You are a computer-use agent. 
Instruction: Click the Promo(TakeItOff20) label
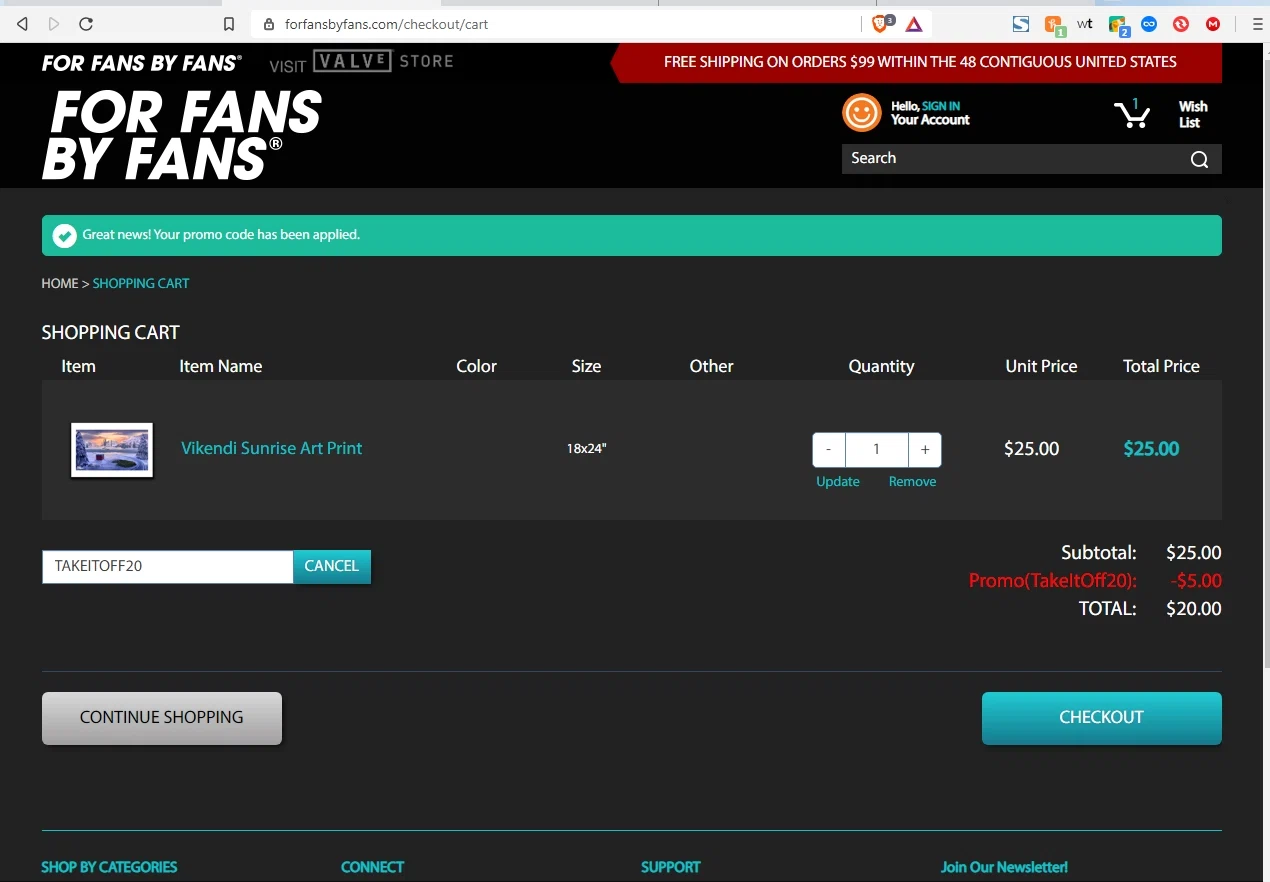1053,580
